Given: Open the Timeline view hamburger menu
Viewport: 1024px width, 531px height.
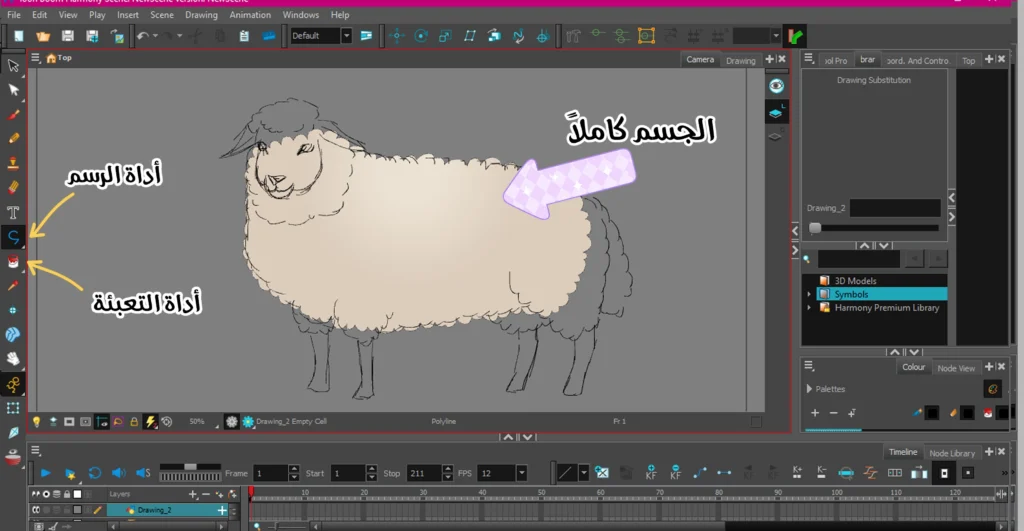Looking at the screenshot, I should coord(35,451).
